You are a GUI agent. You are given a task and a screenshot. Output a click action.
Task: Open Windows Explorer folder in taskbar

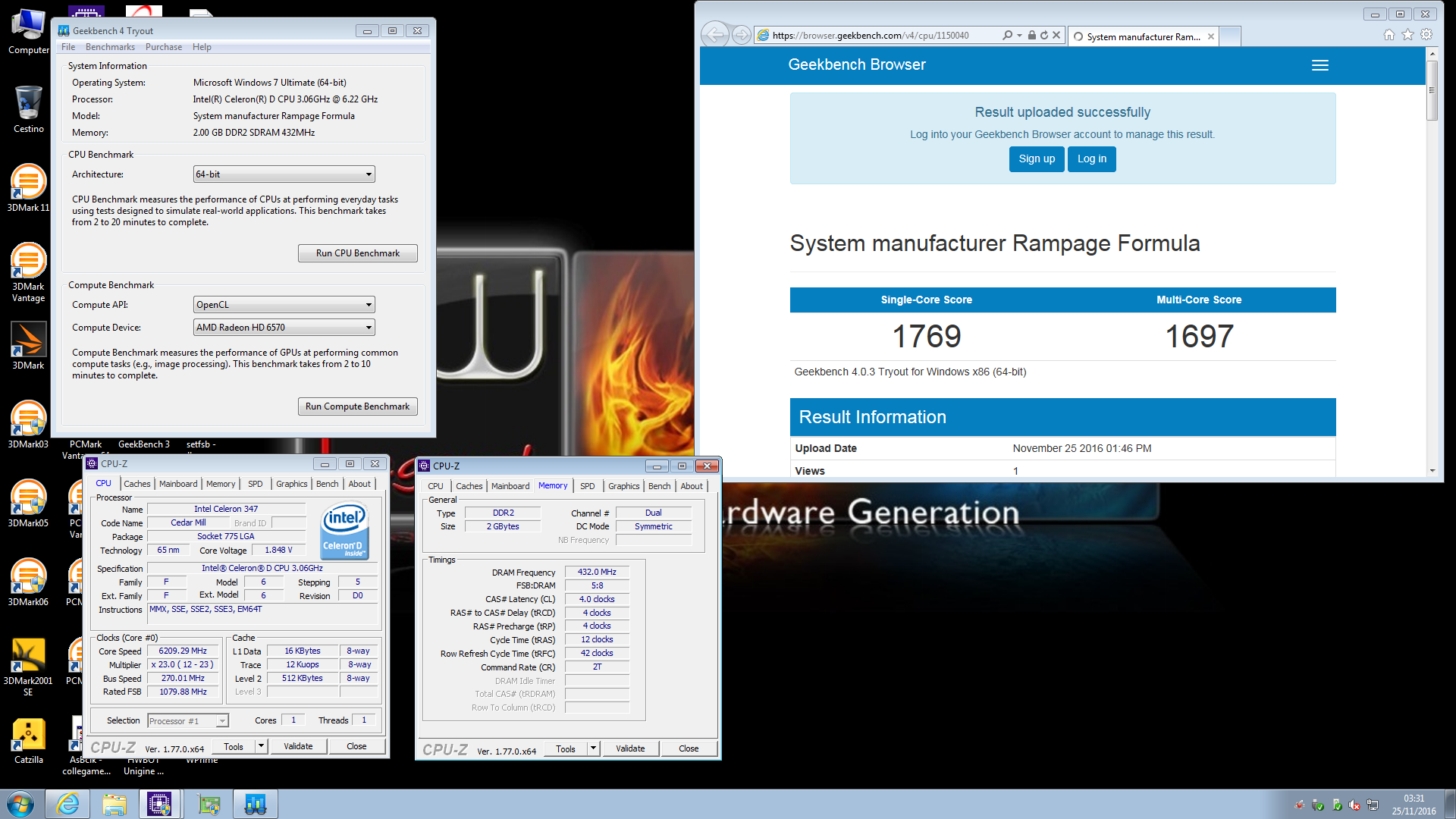(115, 804)
